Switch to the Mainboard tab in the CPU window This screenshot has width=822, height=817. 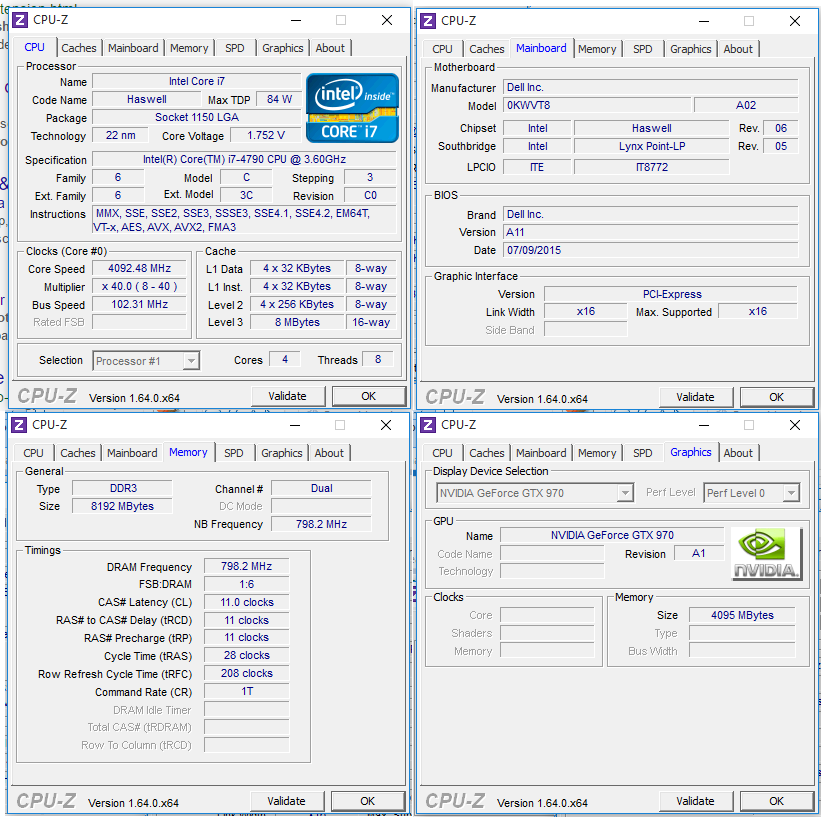click(x=133, y=48)
